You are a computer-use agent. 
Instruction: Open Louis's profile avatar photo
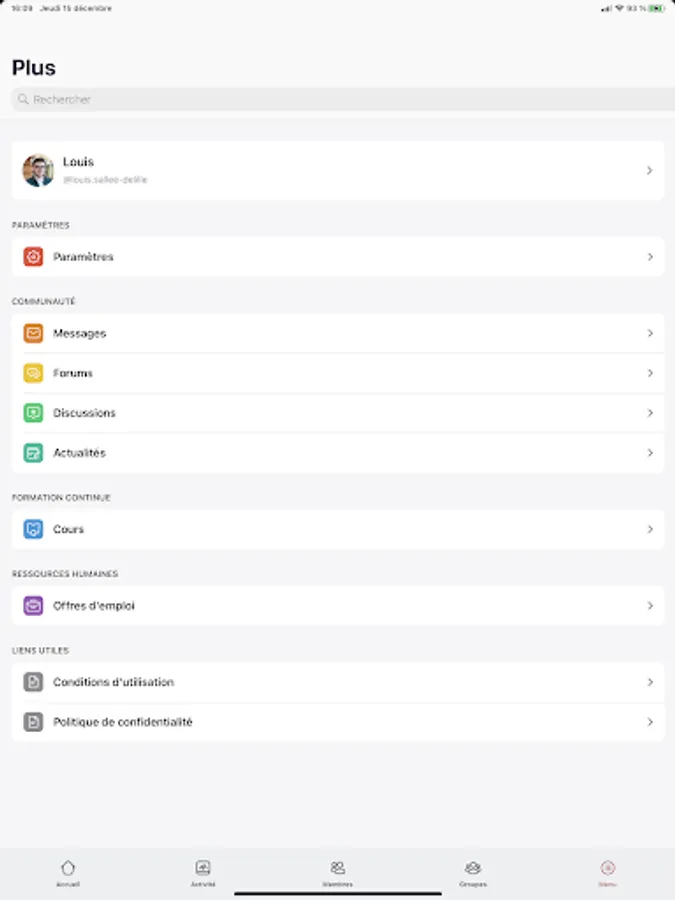(38, 170)
